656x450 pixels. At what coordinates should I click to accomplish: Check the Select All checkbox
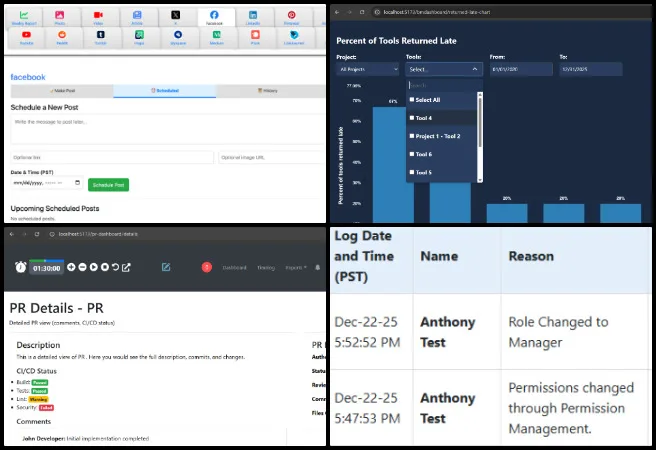(x=411, y=100)
